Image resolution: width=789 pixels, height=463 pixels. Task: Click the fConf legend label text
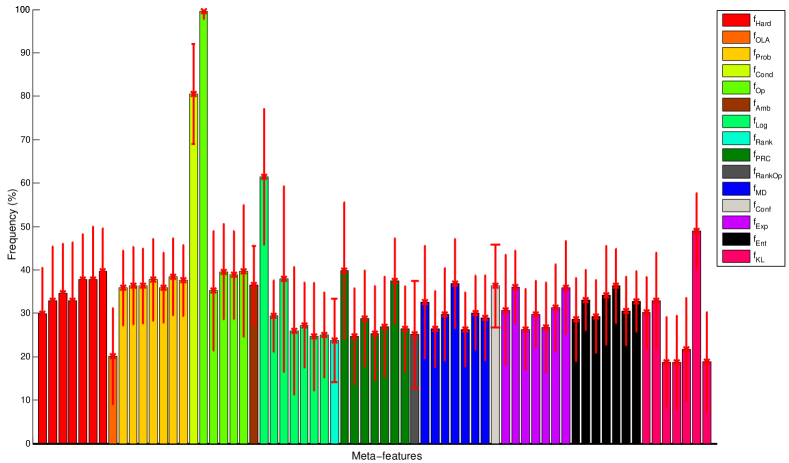(x=762, y=207)
